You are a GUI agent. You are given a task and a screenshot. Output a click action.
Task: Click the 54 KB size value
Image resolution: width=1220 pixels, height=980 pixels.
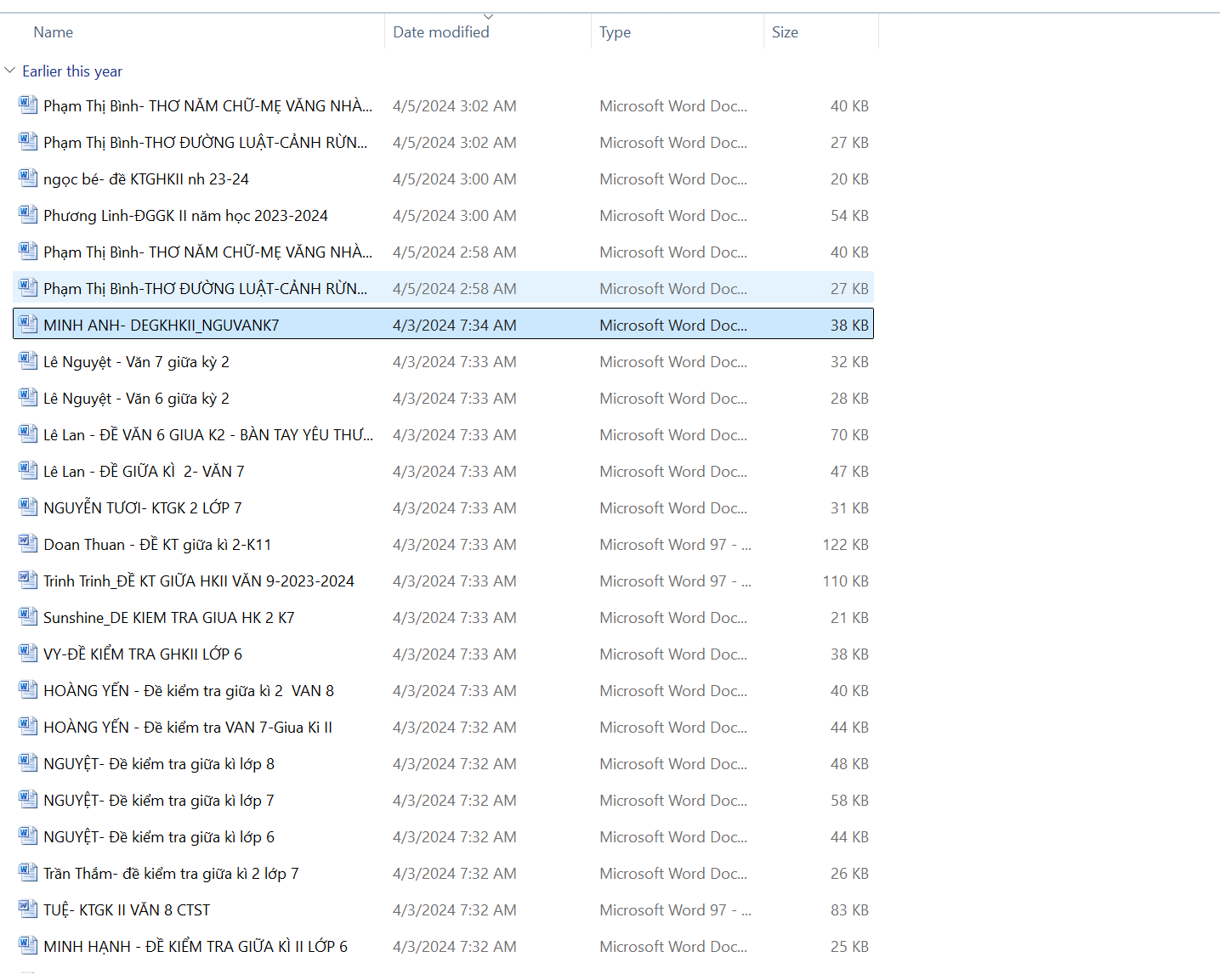click(x=849, y=216)
